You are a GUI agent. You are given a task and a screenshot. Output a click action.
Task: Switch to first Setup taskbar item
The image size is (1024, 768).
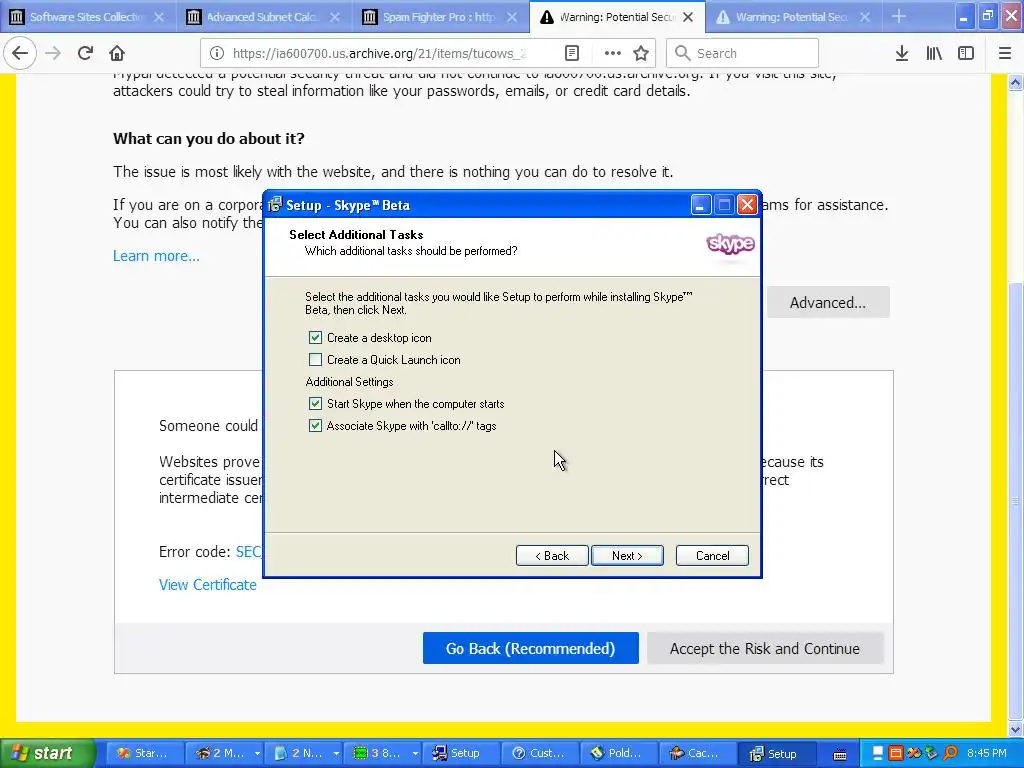460,753
